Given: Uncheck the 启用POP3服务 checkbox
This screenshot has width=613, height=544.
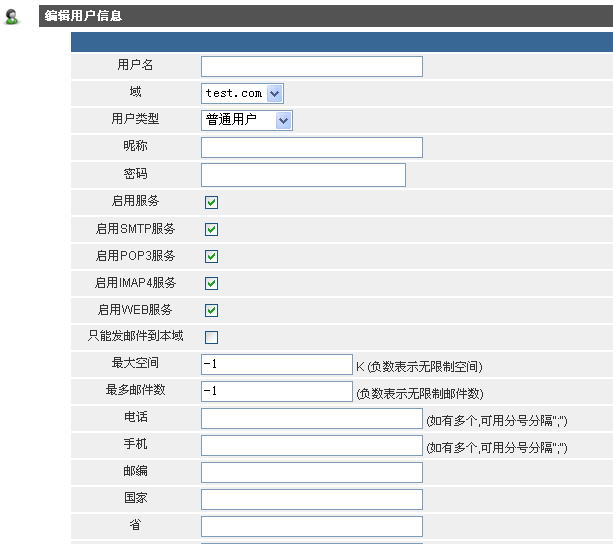Looking at the screenshot, I should click(x=211, y=256).
